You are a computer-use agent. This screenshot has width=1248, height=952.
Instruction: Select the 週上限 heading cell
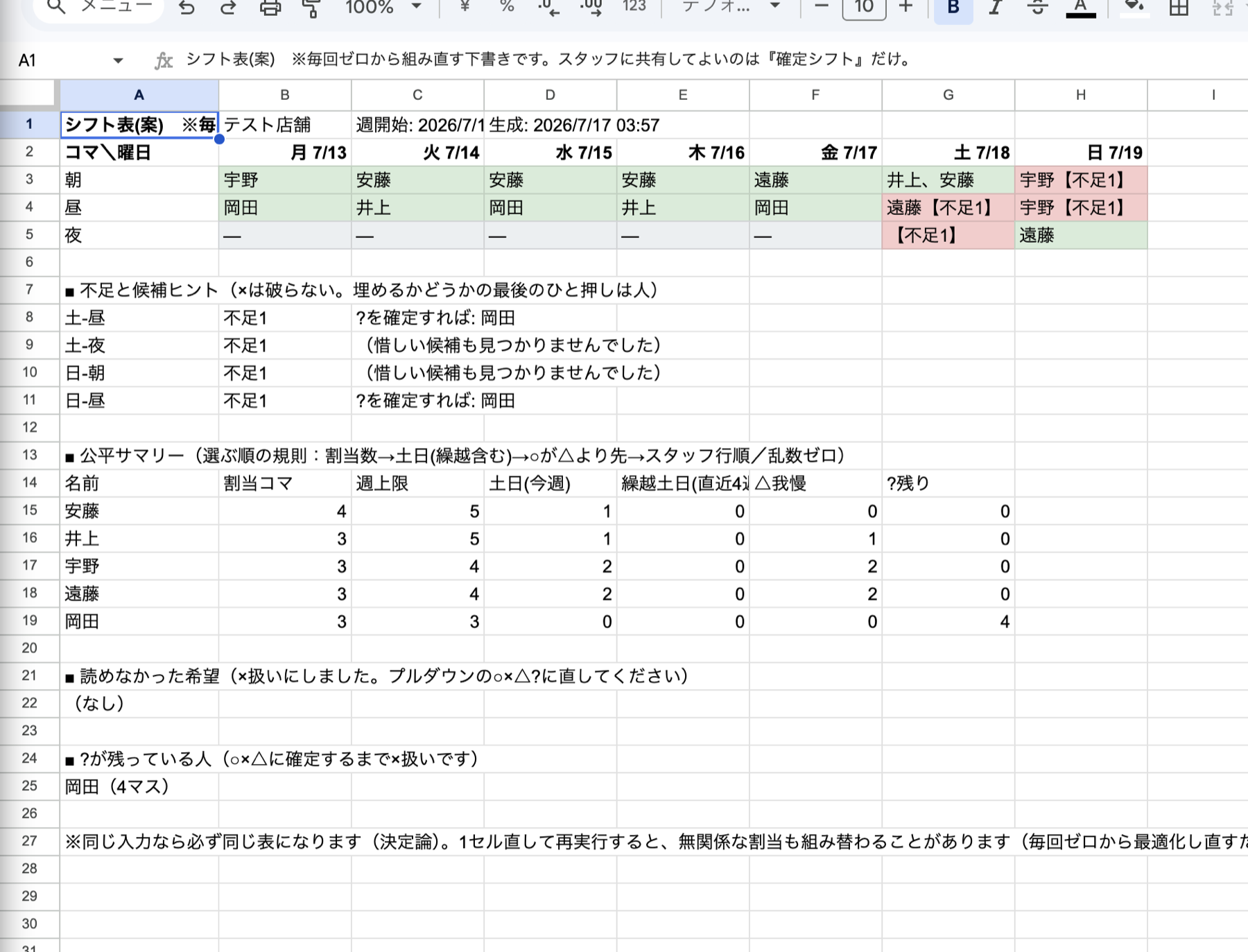coord(417,483)
